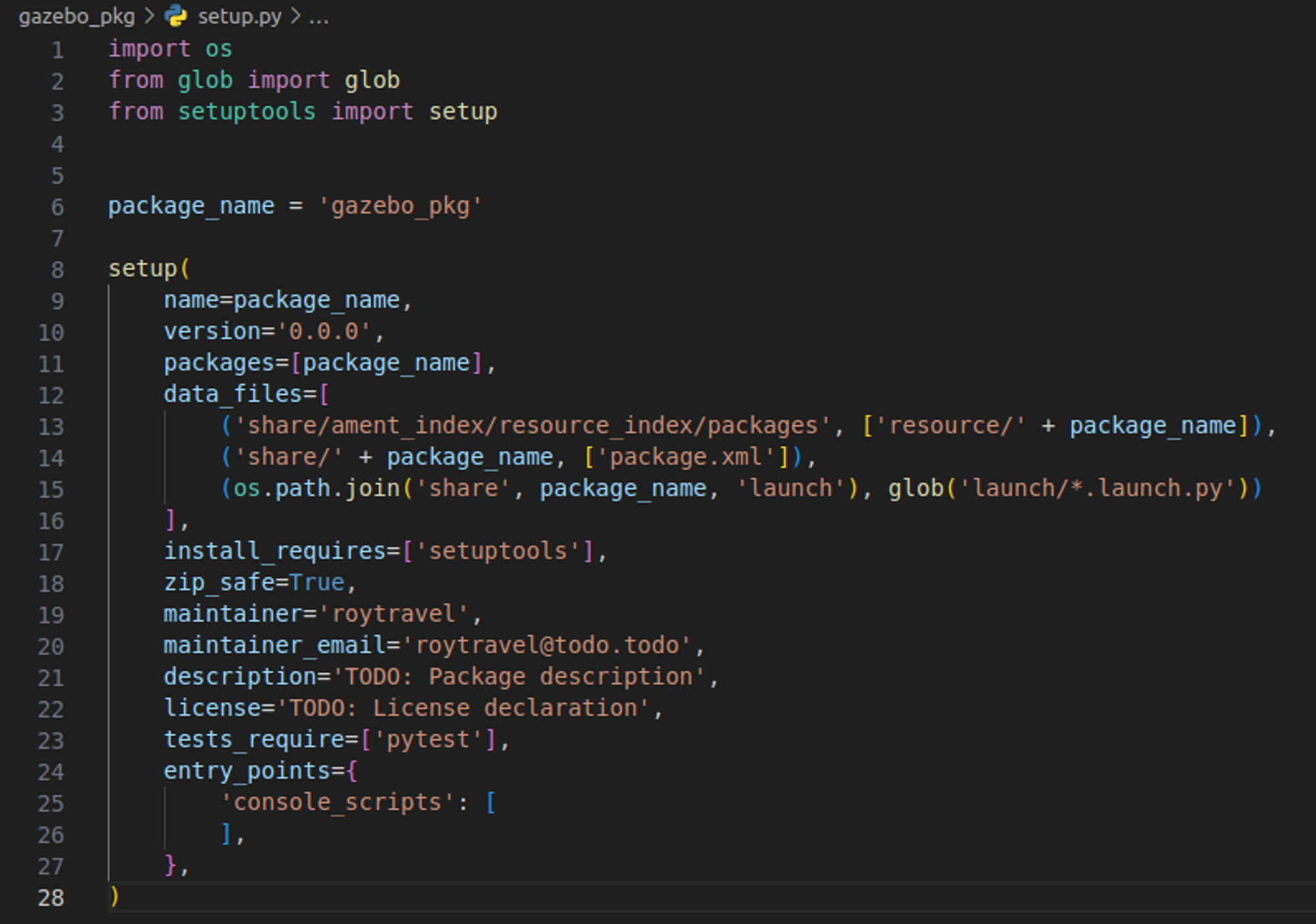Click the data_files keyword argument
Viewport: 1316px width, 924px height.
point(232,395)
